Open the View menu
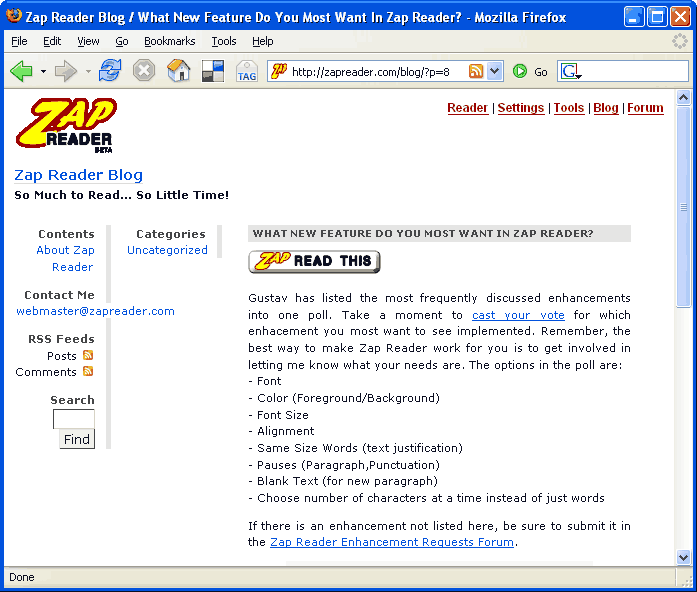The width and height of the screenshot is (697, 592). [x=88, y=41]
